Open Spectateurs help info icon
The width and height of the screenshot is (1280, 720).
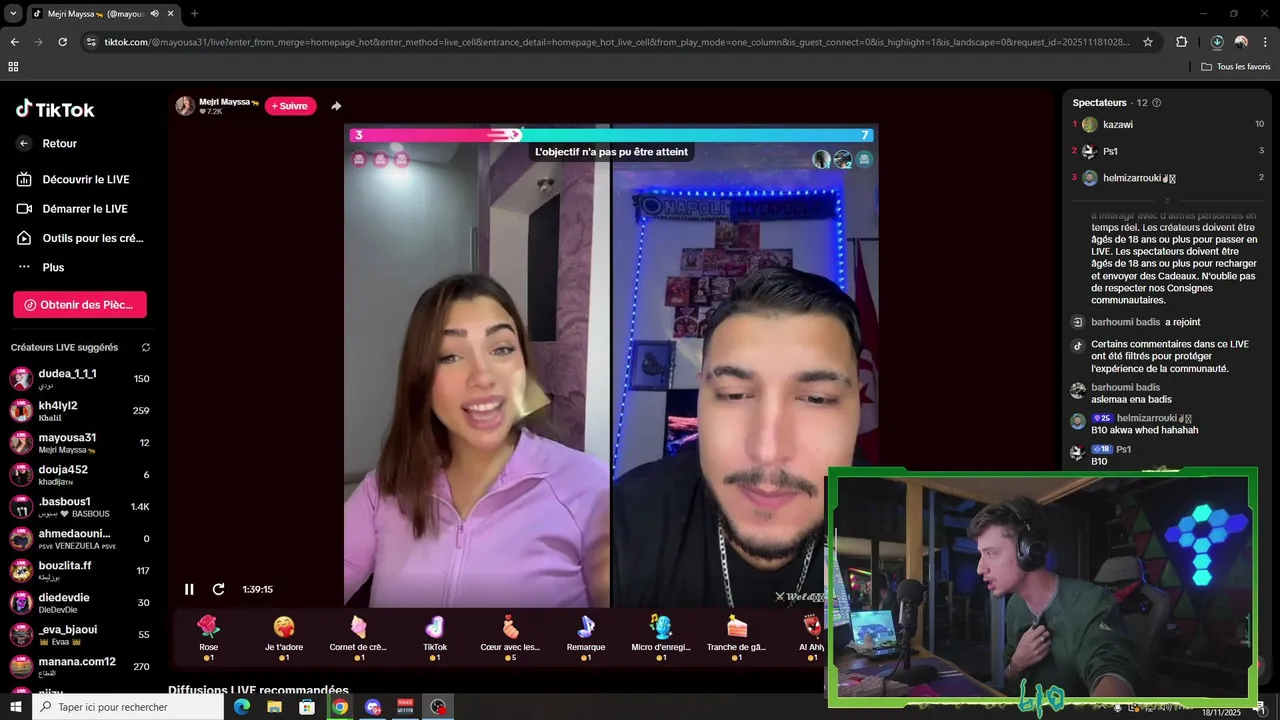[x=1157, y=103]
